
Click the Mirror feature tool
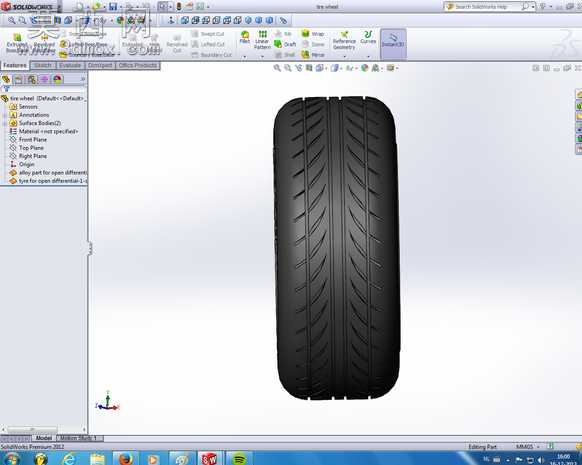[313, 55]
